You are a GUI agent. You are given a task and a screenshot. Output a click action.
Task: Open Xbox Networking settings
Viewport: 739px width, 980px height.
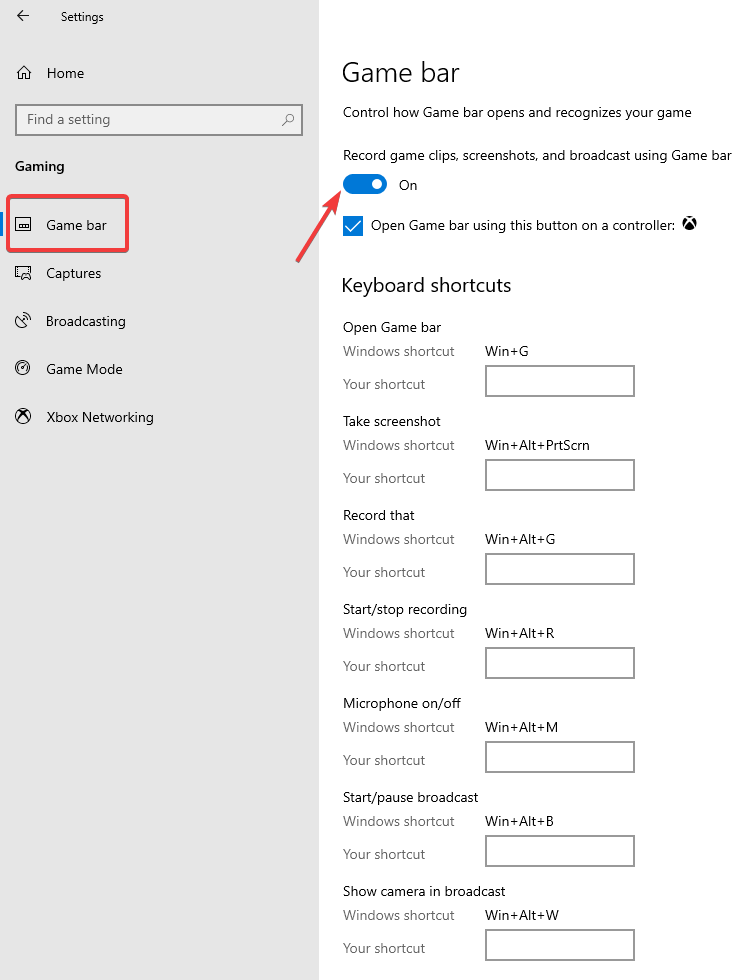click(99, 417)
